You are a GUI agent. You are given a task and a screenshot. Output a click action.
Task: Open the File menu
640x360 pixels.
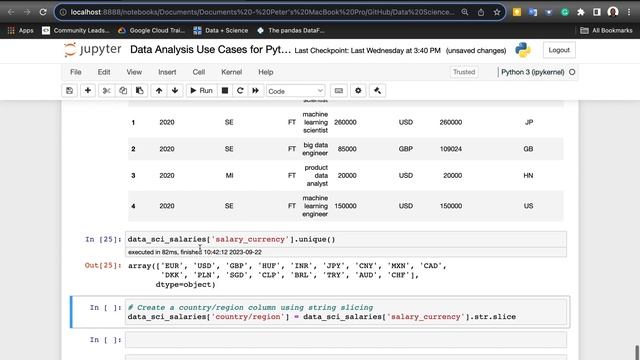(x=76, y=72)
